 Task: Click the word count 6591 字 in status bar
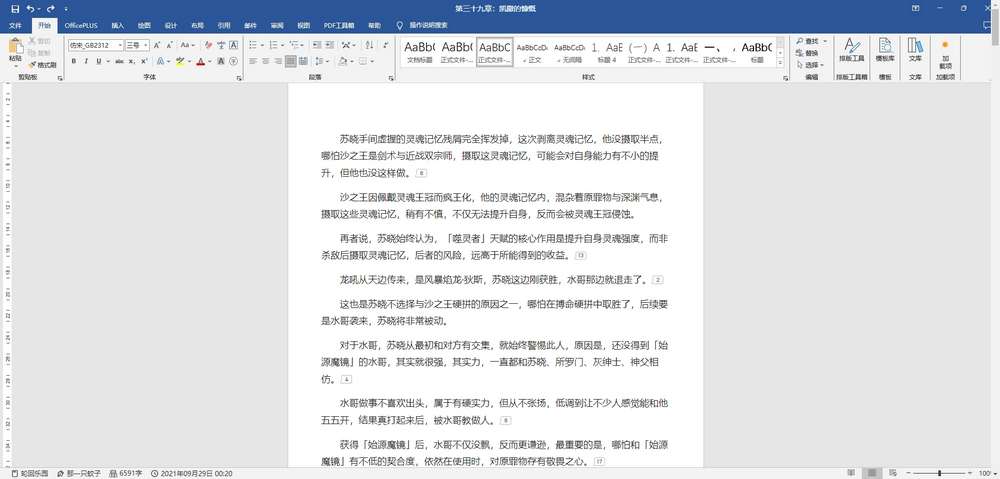coord(126,473)
